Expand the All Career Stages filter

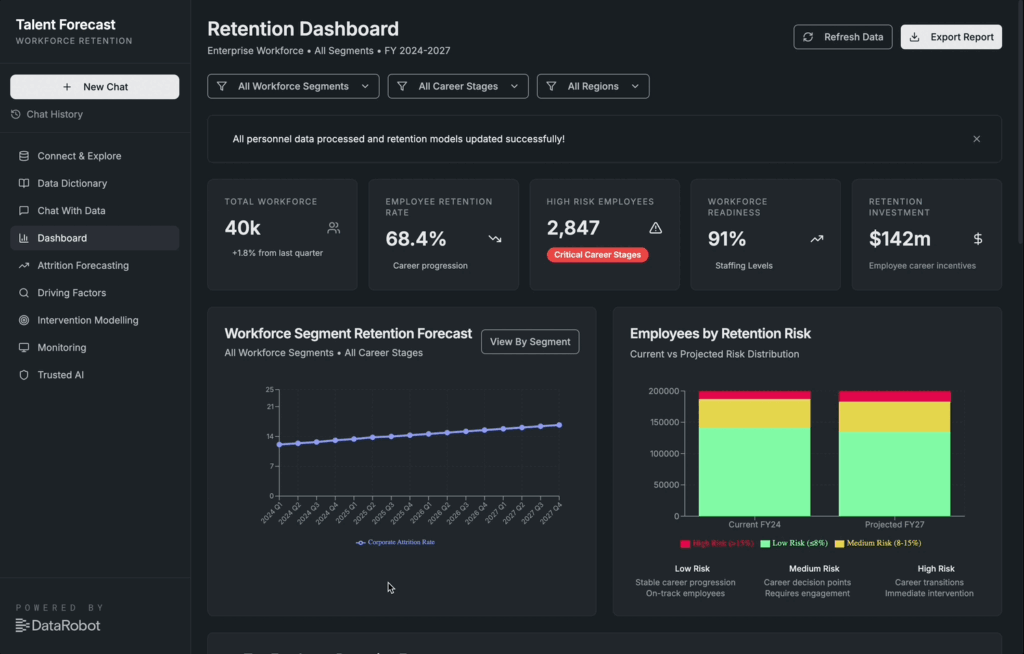tap(458, 87)
